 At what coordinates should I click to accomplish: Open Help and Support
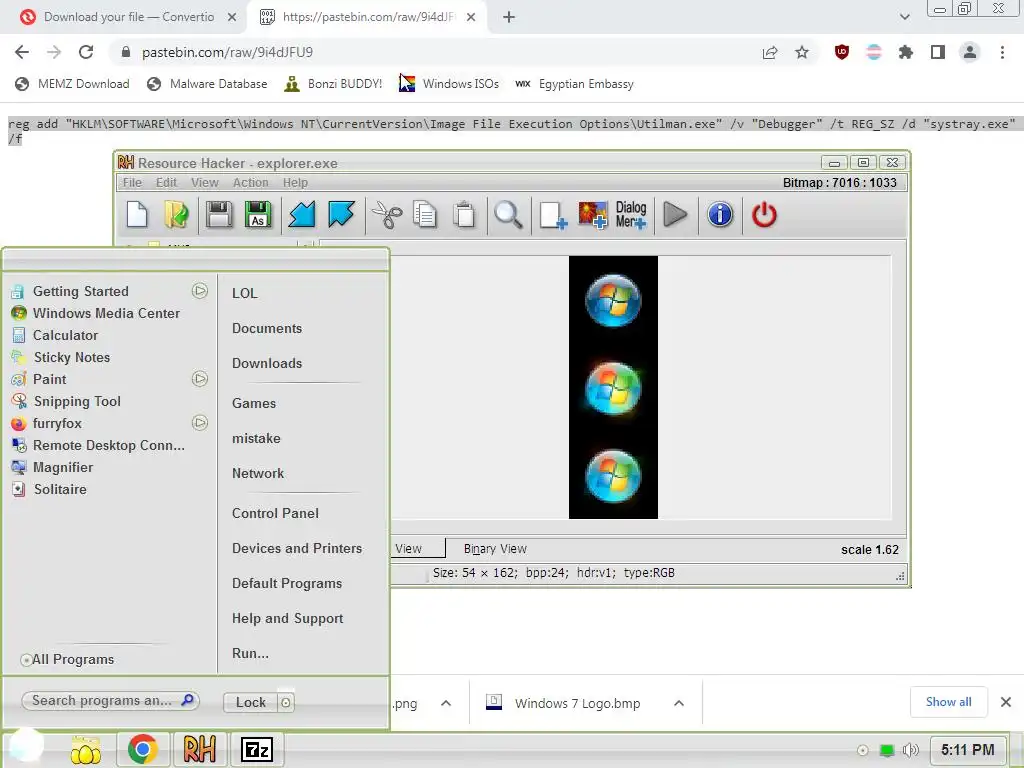coord(287,618)
